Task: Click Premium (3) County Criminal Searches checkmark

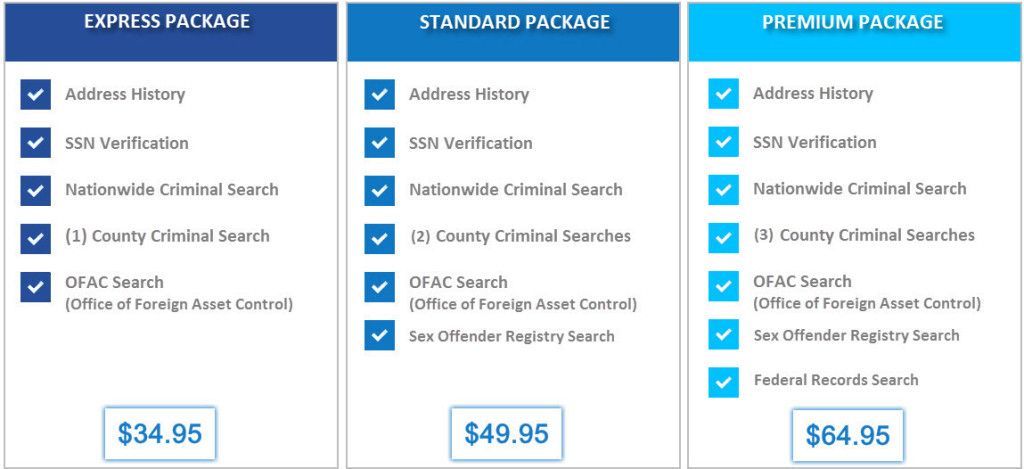Action: coord(723,237)
